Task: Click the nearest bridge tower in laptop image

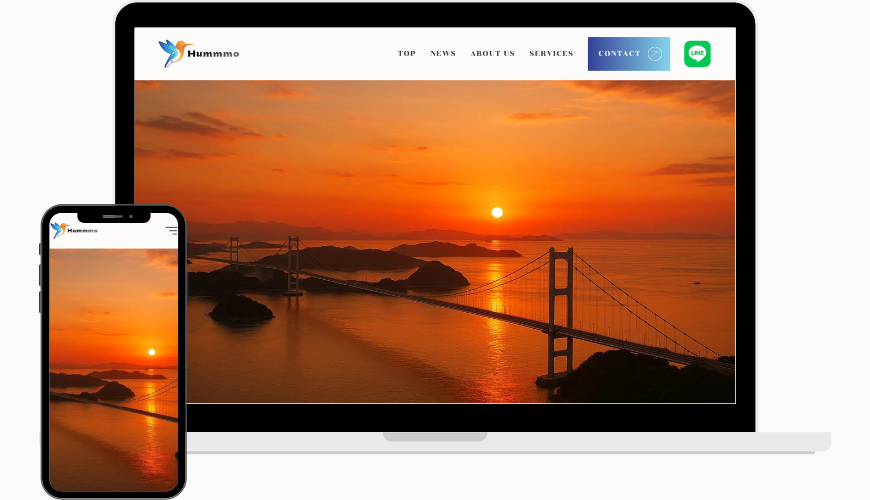Action: 561,316
